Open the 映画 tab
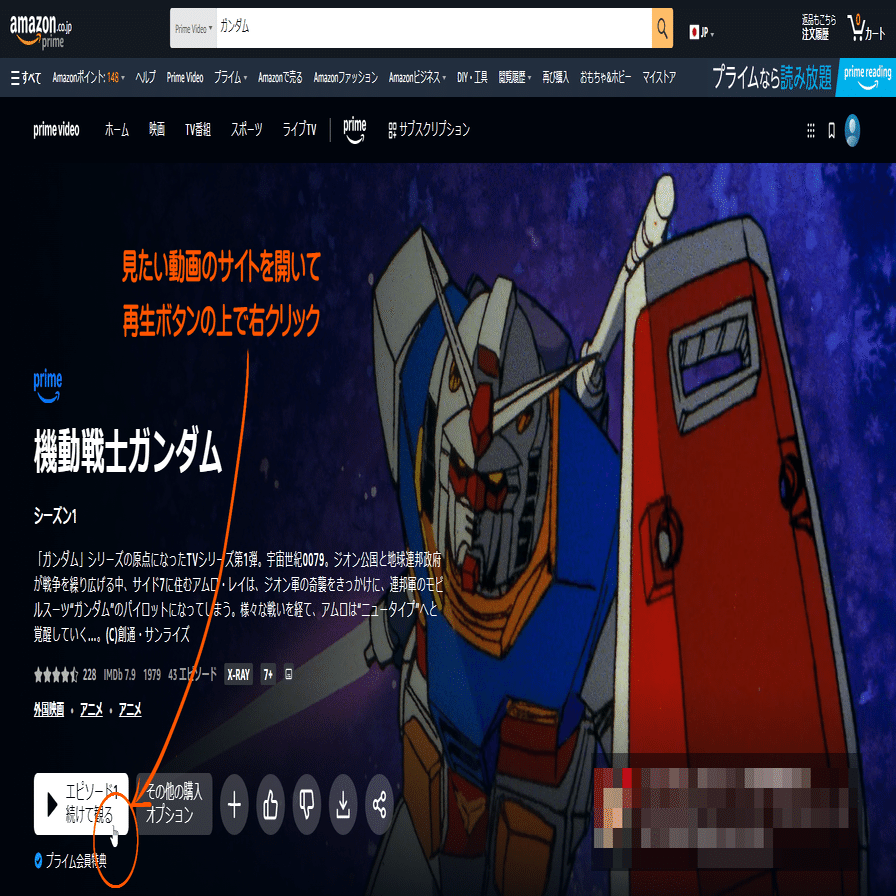The width and height of the screenshot is (896, 896). tap(157, 130)
